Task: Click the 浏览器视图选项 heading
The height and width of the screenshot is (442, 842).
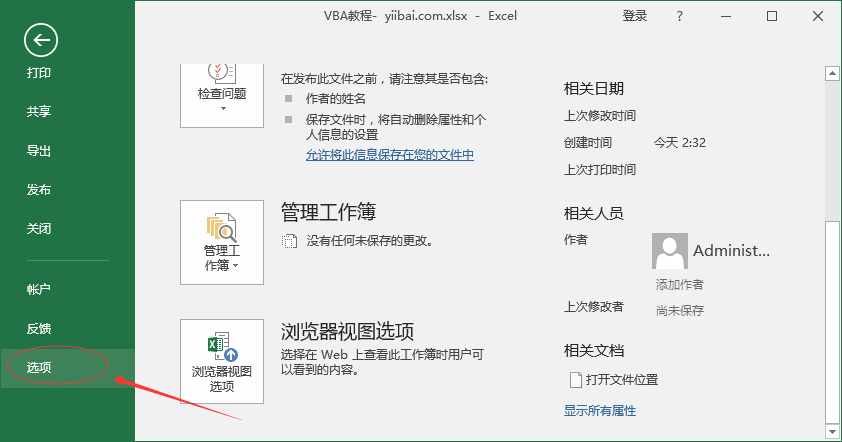Action: click(x=347, y=331)
